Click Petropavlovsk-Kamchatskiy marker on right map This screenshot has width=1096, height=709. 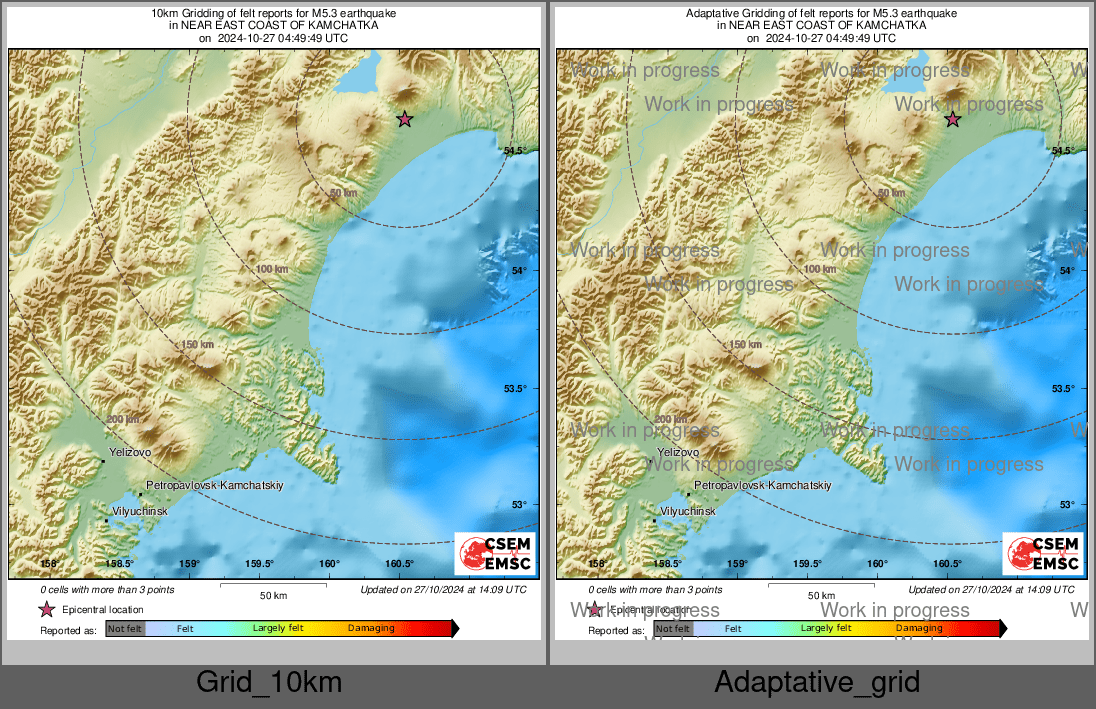pyautogui.click(x=689, y=493)
